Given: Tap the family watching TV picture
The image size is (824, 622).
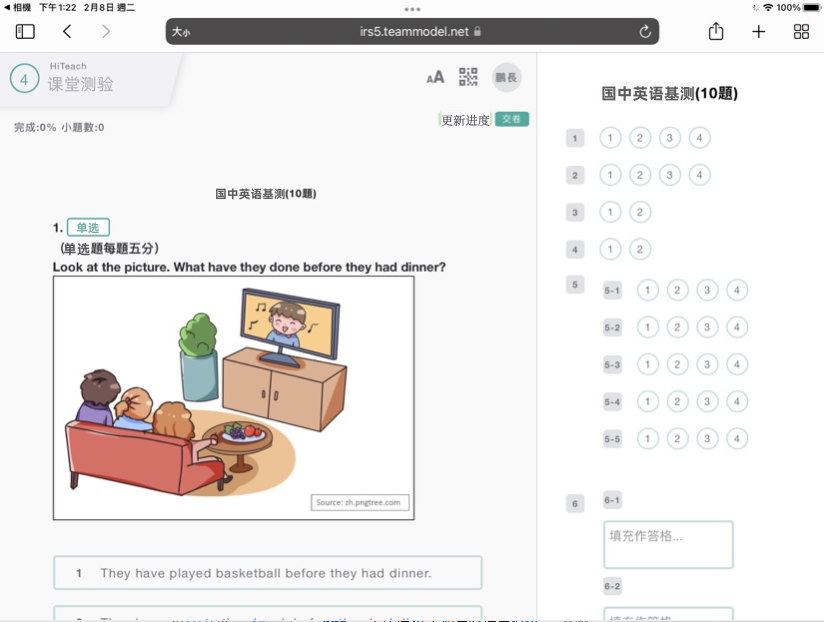Looking at the screenshot, I should click(233, 398).
